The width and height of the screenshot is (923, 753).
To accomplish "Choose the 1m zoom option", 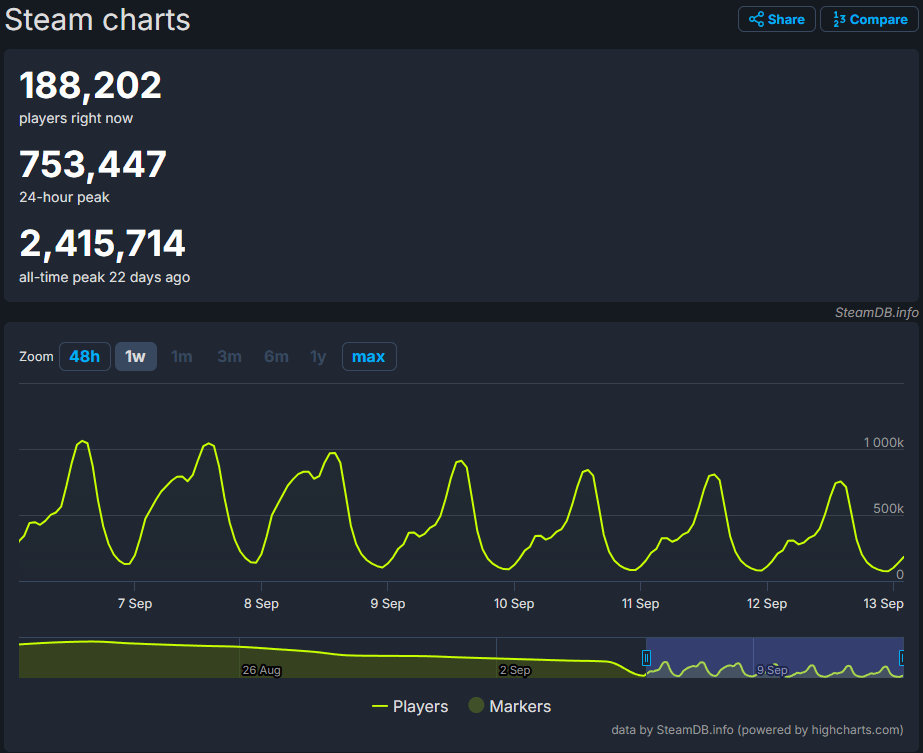I will [x=181, y=357].
